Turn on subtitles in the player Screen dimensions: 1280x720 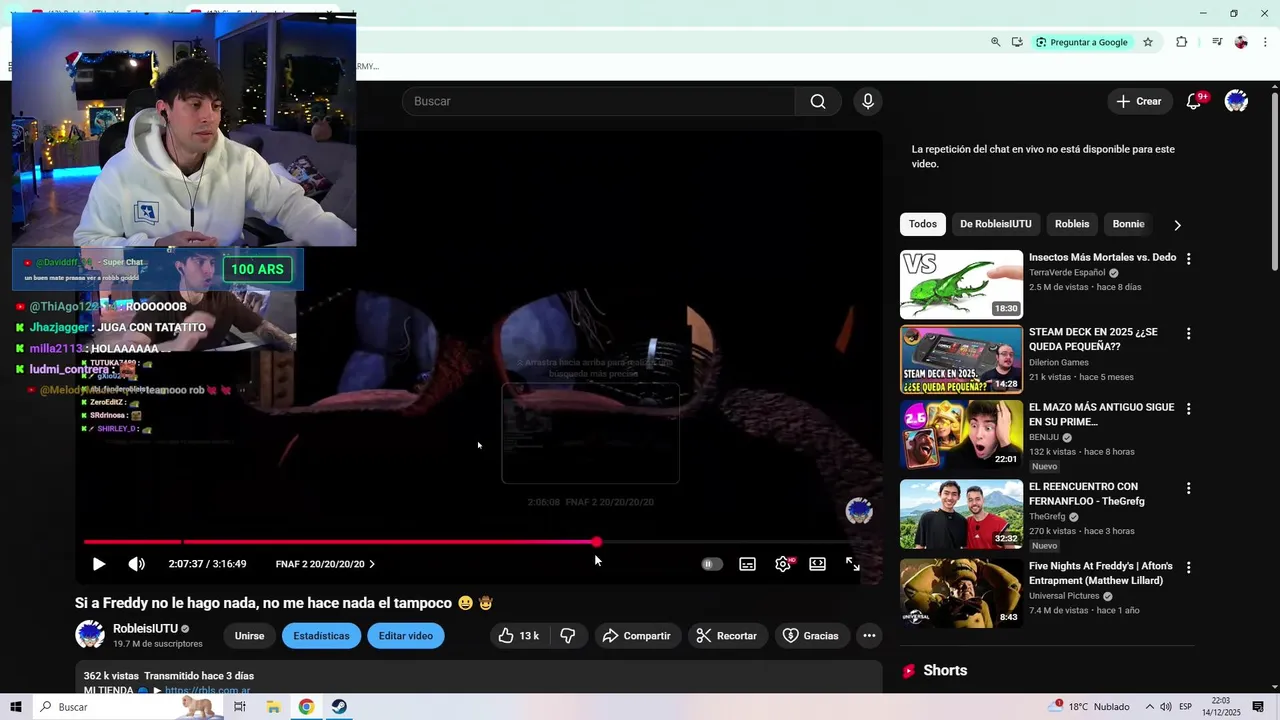[747, 564]
